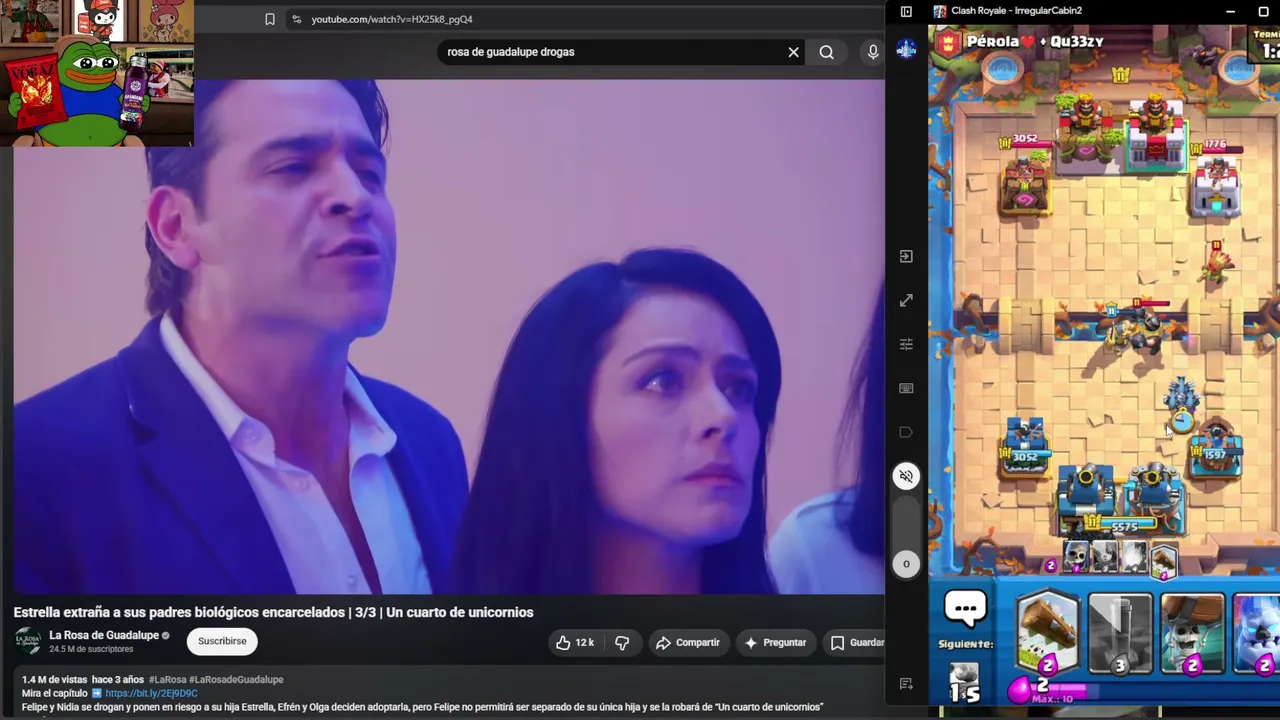
Task: Click the Clash Royale window app icon
Action: [x=940, y=11]
